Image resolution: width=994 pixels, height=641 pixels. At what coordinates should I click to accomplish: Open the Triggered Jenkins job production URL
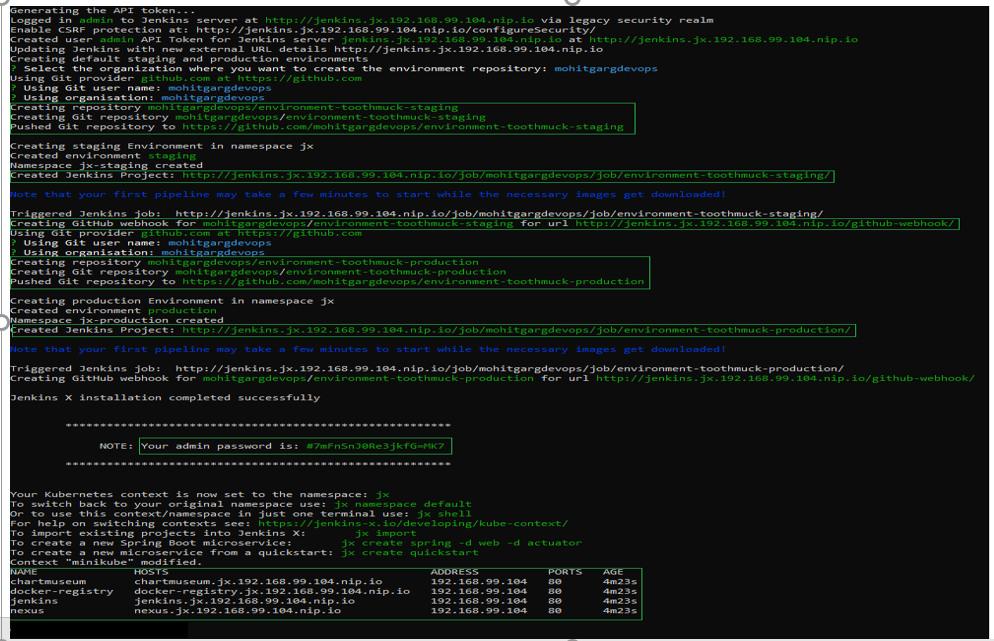pos(509,368)
